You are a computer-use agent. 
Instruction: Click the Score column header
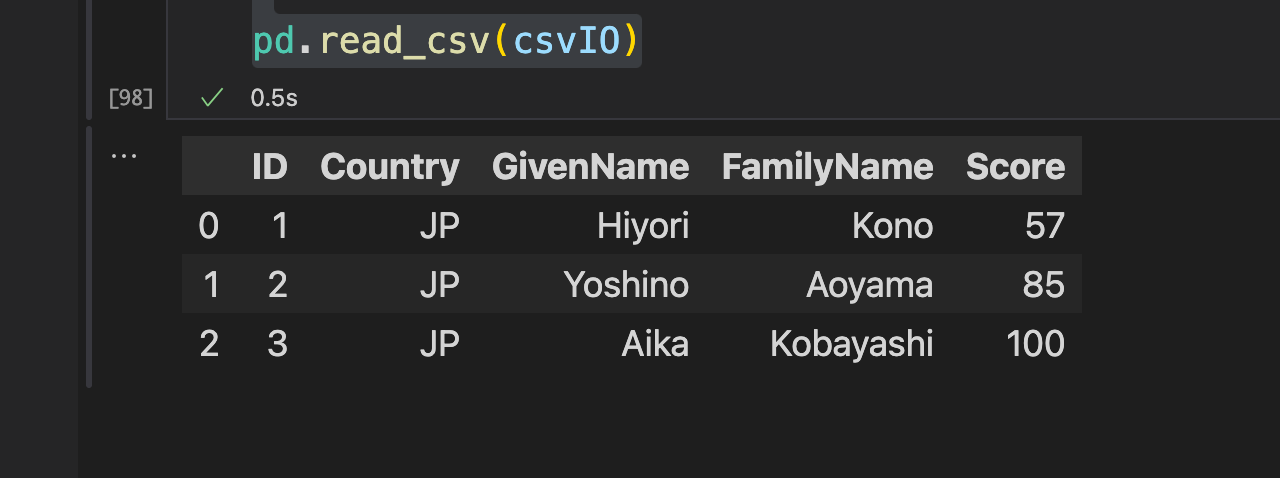pyautogui.click(x=1015, y=167)
